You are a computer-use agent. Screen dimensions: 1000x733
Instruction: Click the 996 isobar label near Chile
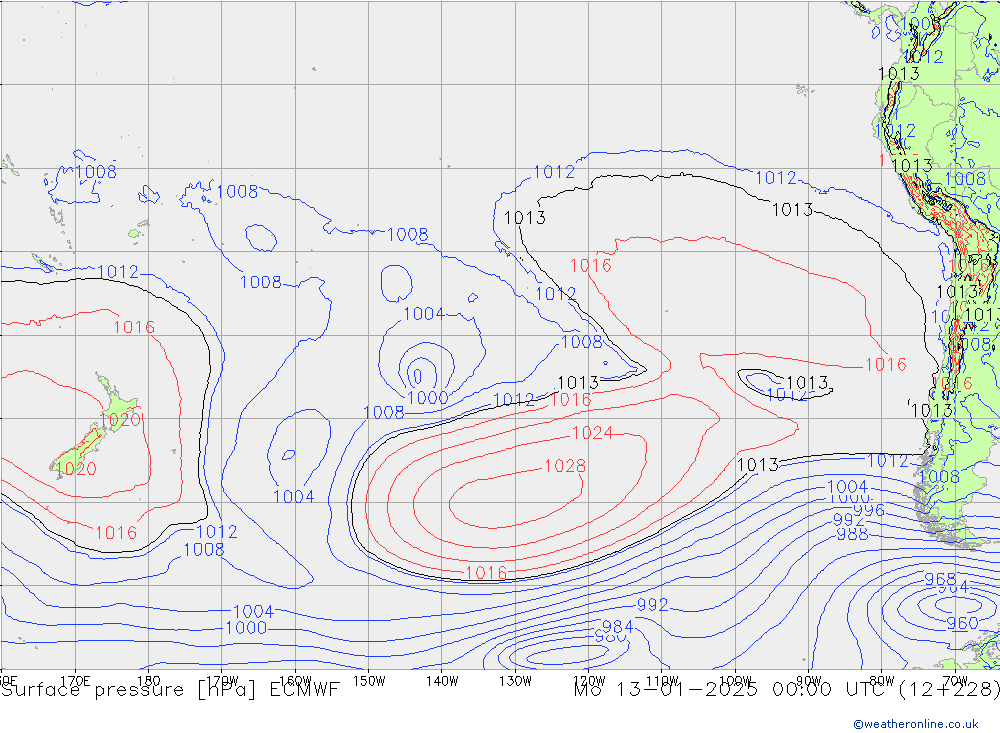868,510
